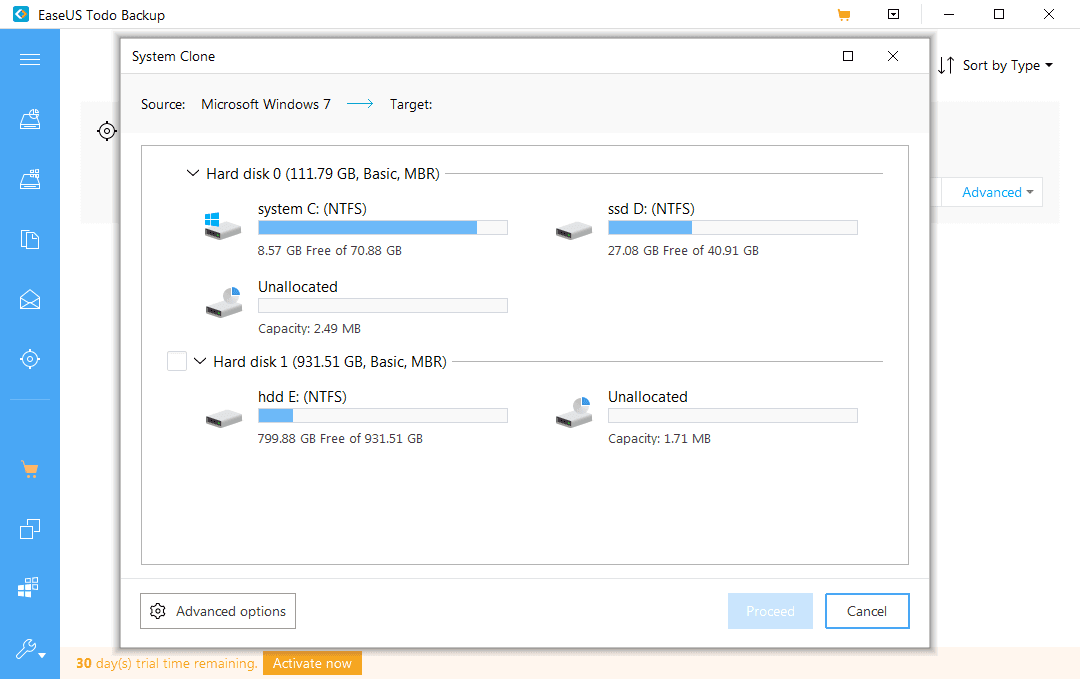Collapse the Hard disk 0 section
The width and height of the screenshot is (1080, 679).
tap(192, 172)
